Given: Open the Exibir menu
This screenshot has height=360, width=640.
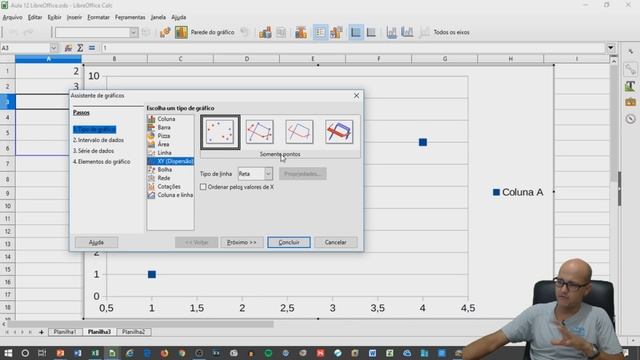Looking at the screenshot, I should pyautogui.click(x=54, y=17).
